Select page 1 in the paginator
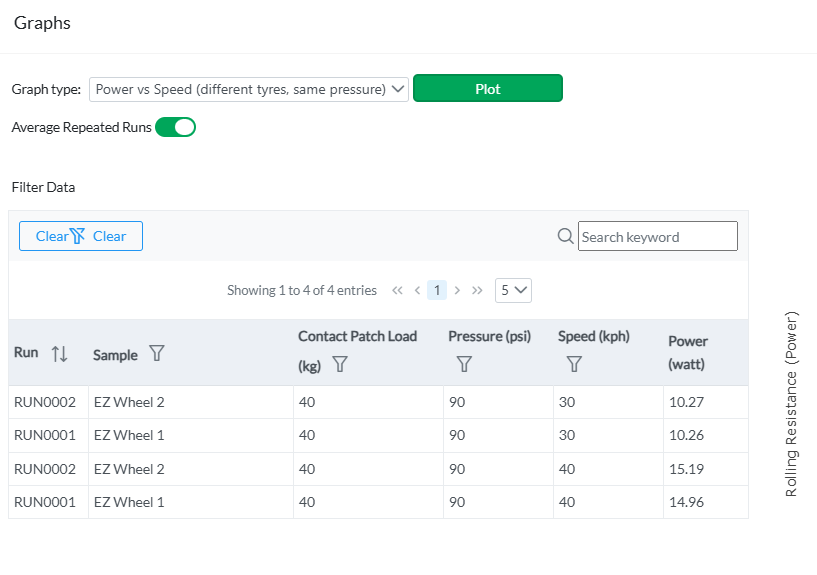817x575 pixels. (x=437, y=290)
